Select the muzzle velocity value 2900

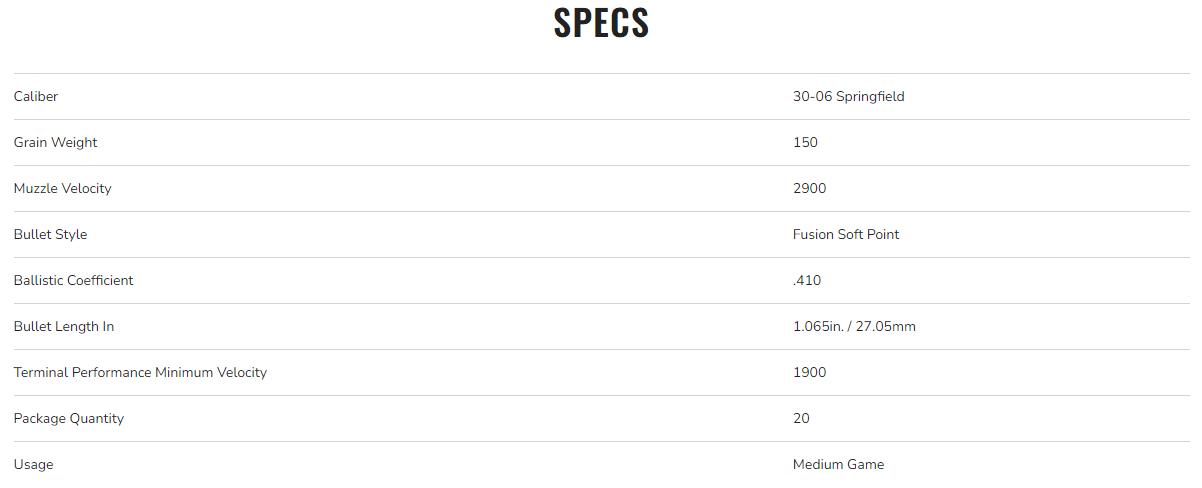pyautogui.click(x=809, y=189)
